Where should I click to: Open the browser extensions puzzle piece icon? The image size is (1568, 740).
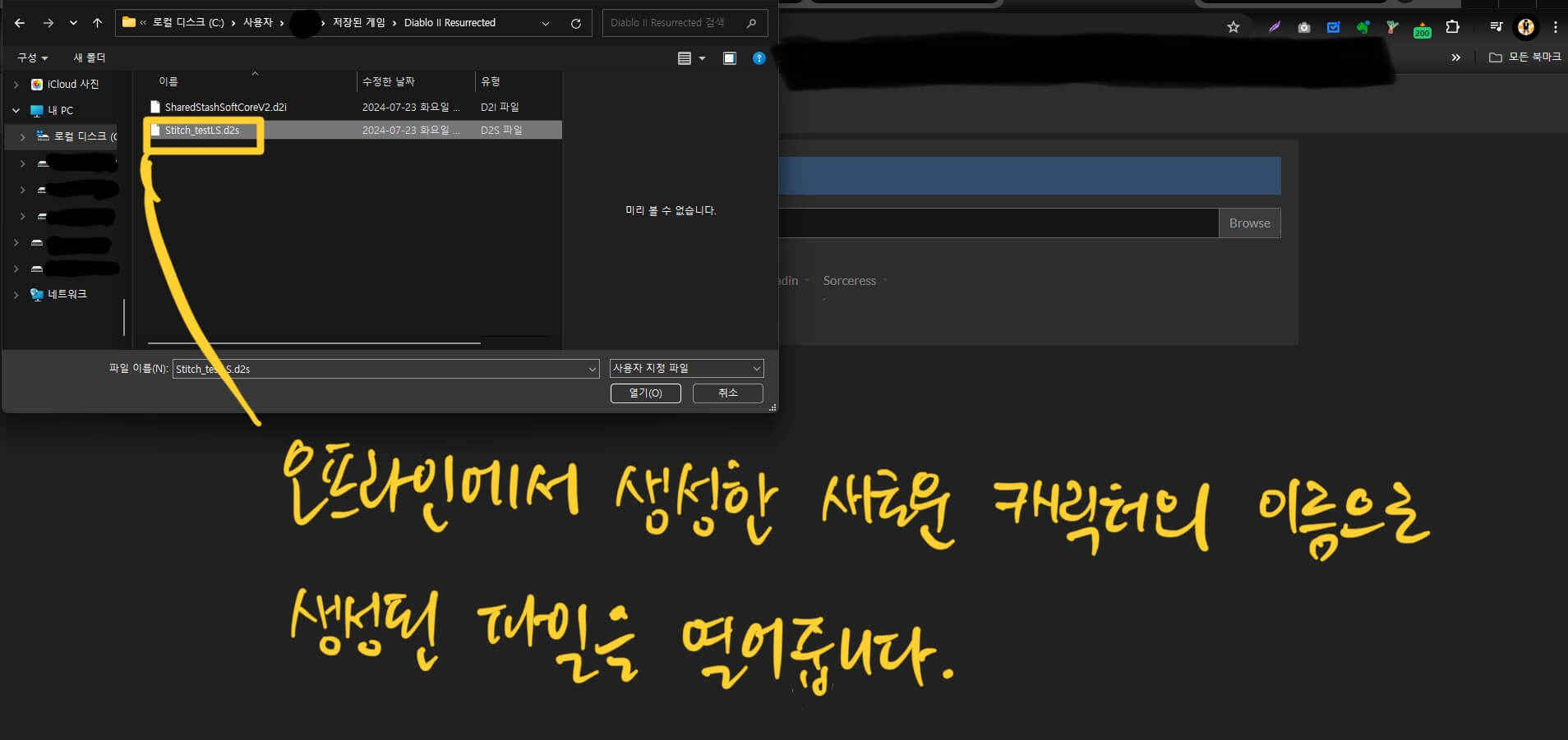click(x=1453, y=27)
